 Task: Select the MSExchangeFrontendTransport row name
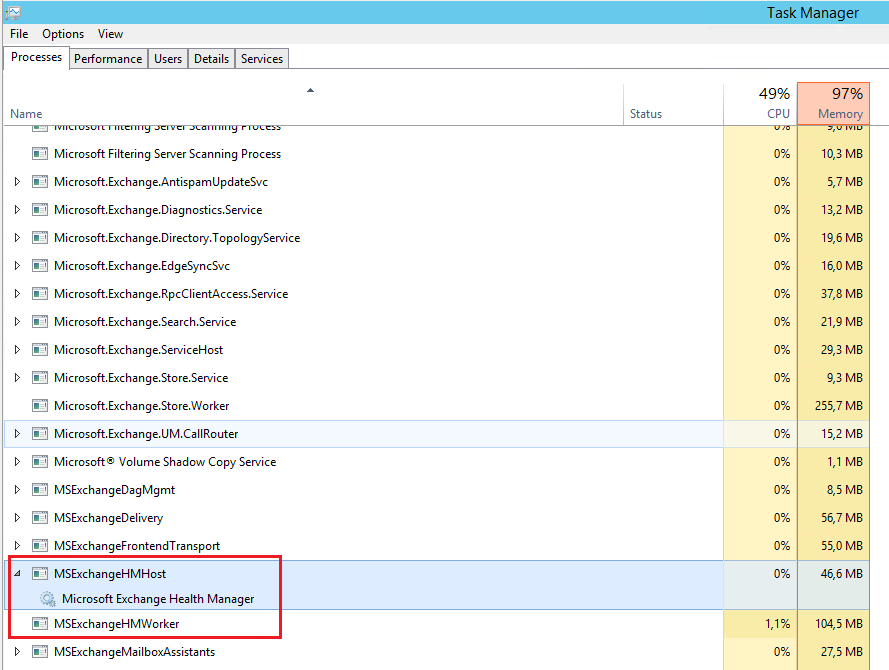pyautogui.click(x=137, y=546)
